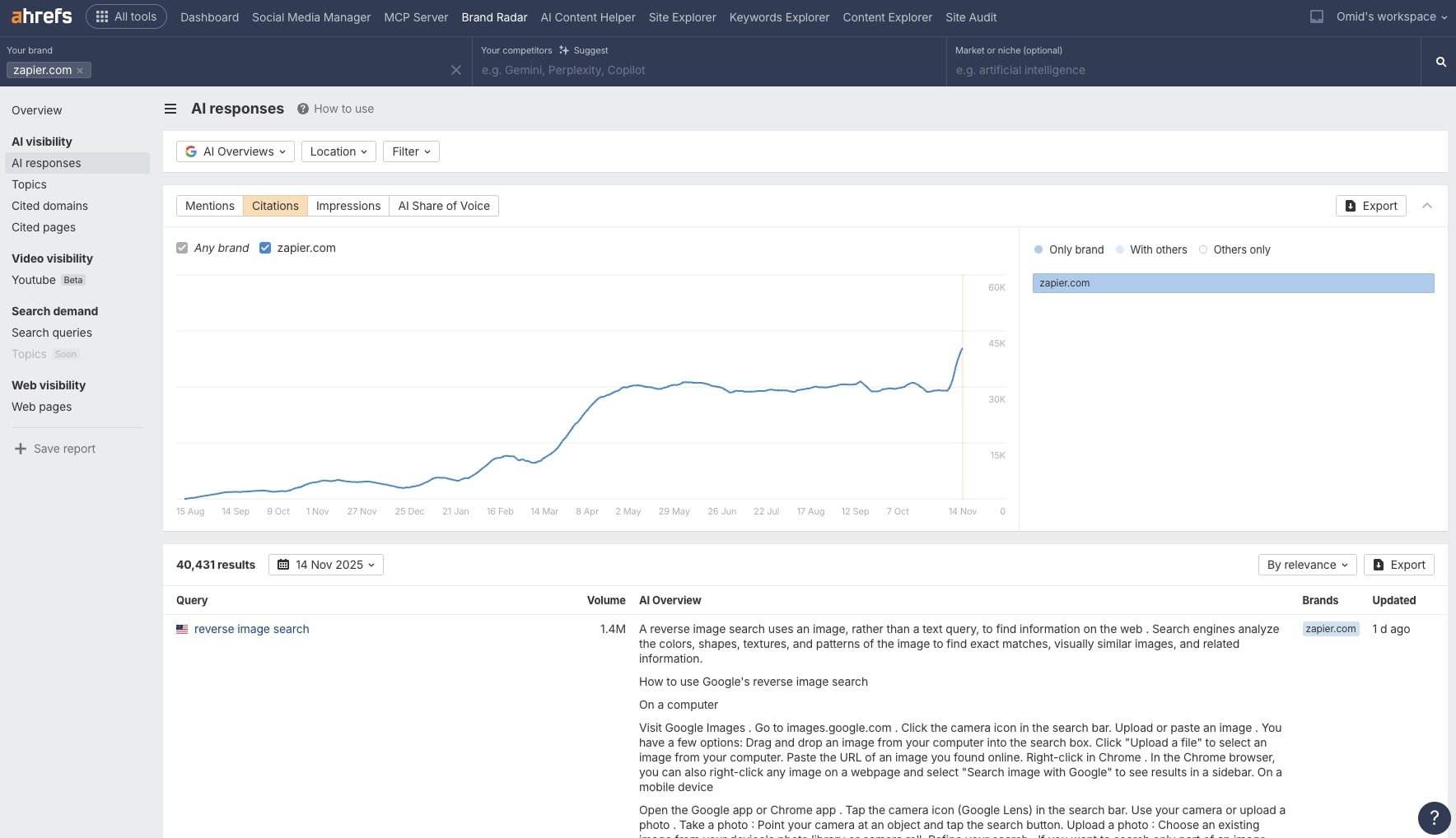Open Cited pages in sidebar
The height and width of the screenshot is (838, 1456).
click(44, 227)
